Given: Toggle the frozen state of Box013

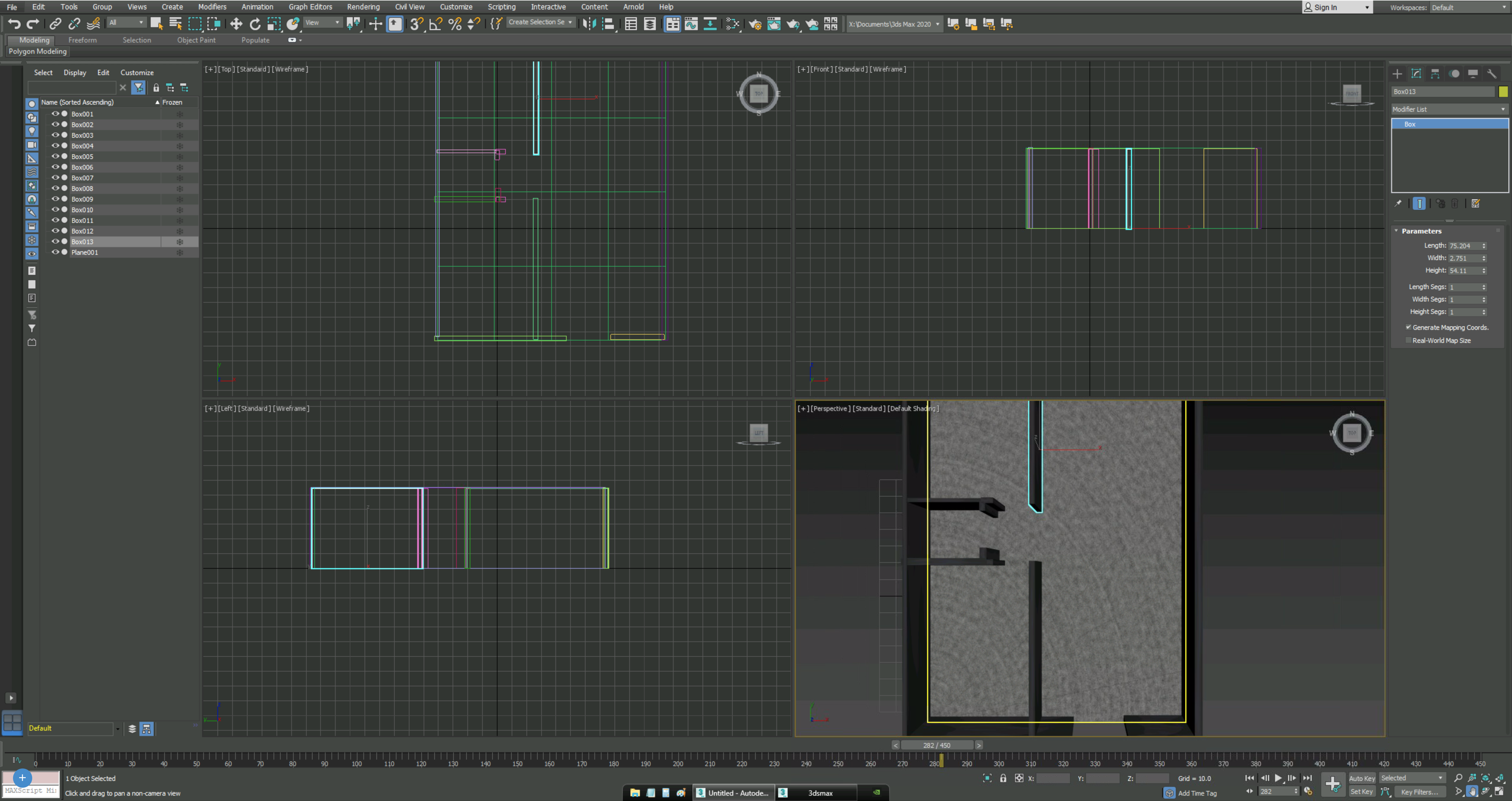Looking at the screenshot, I should pyautogui.click(x=180, y=241).
